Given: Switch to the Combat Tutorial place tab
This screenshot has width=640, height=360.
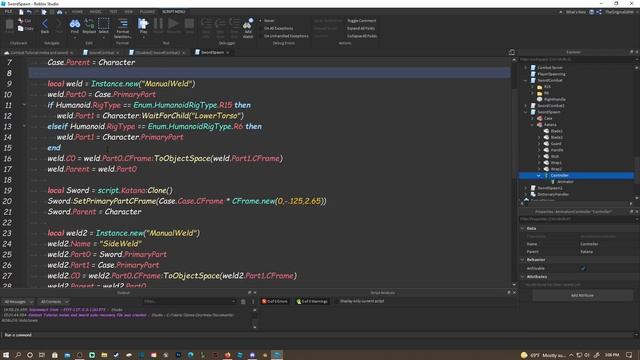Looking at the screenshot, I should (x=39, y=53).
